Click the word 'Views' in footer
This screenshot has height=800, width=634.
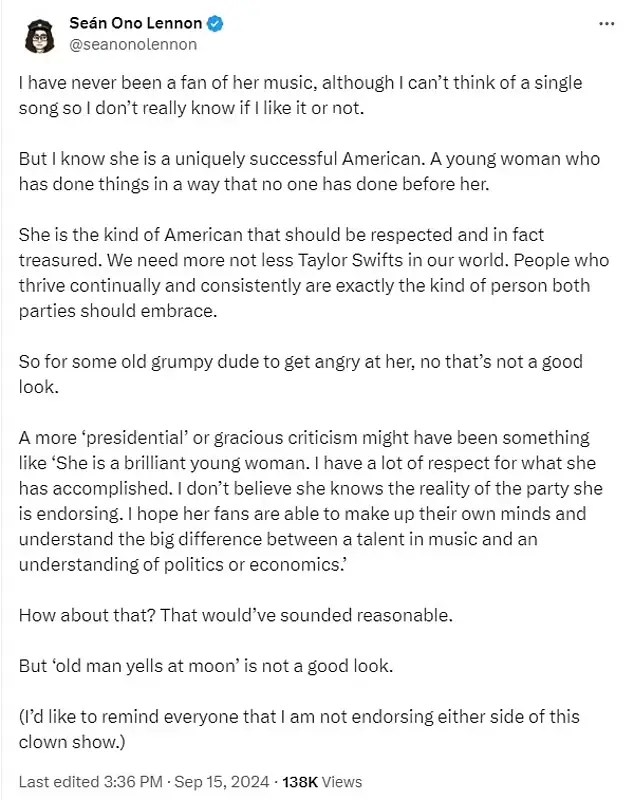(342, 782)
